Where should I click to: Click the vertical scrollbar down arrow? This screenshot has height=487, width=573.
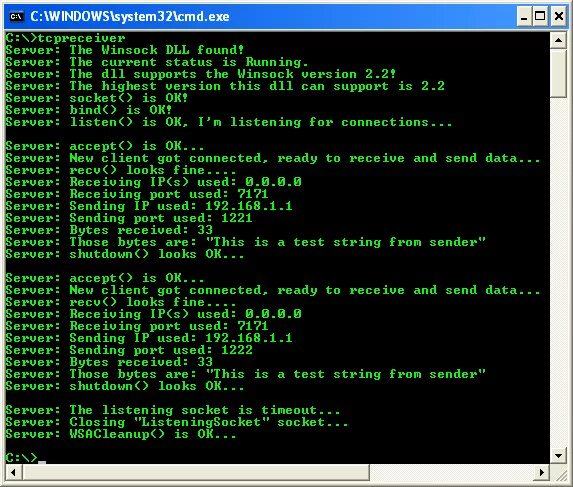[x=558, y=455]
